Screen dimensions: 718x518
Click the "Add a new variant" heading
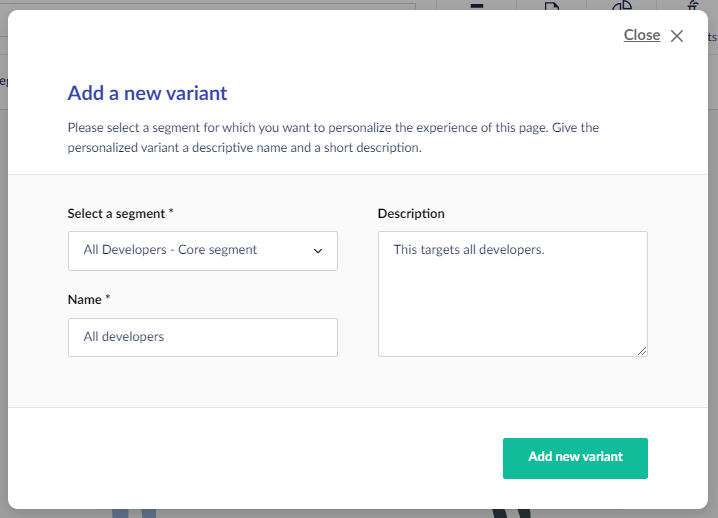(147, 94)
